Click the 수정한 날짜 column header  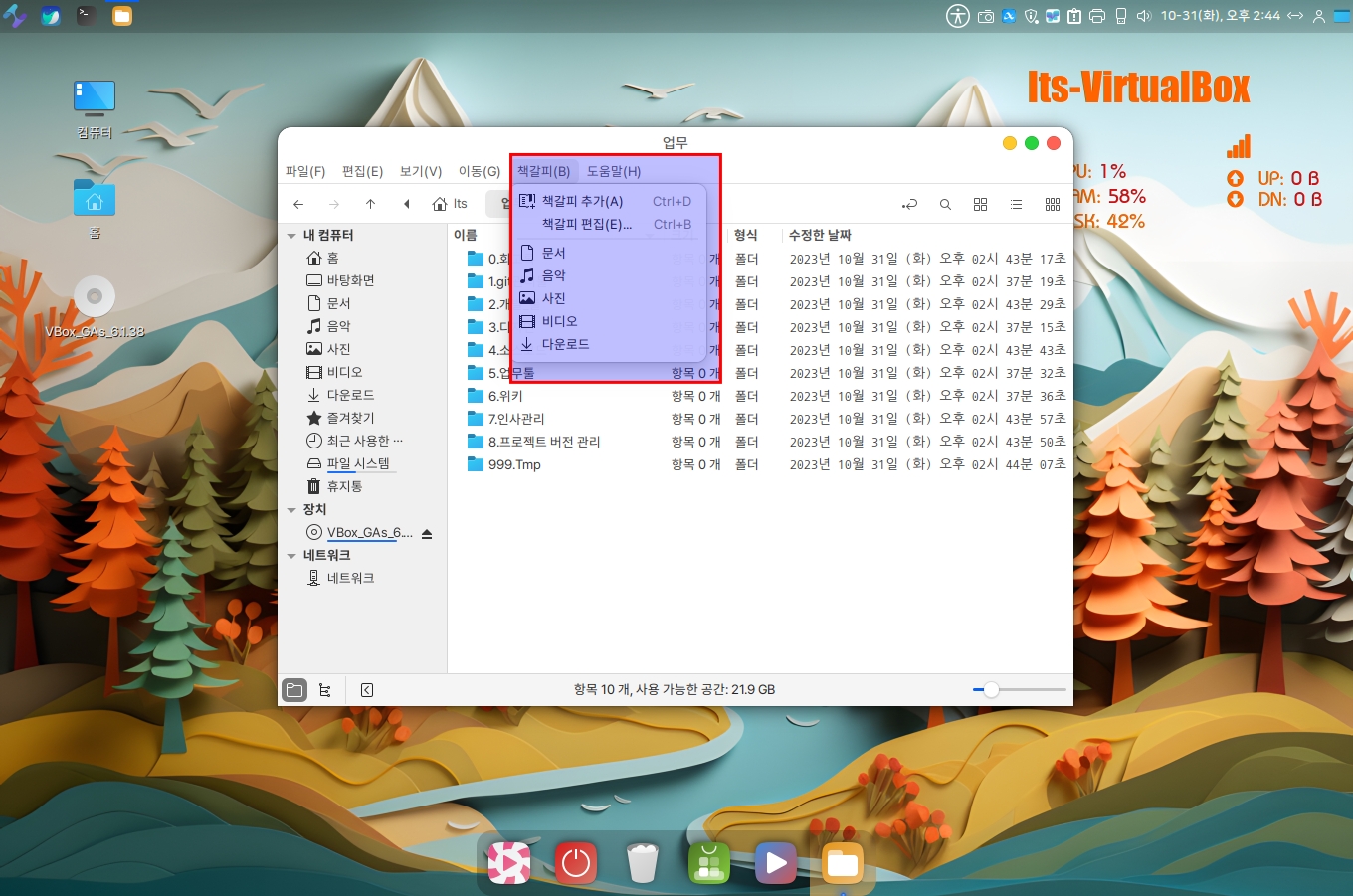(820, 235)
